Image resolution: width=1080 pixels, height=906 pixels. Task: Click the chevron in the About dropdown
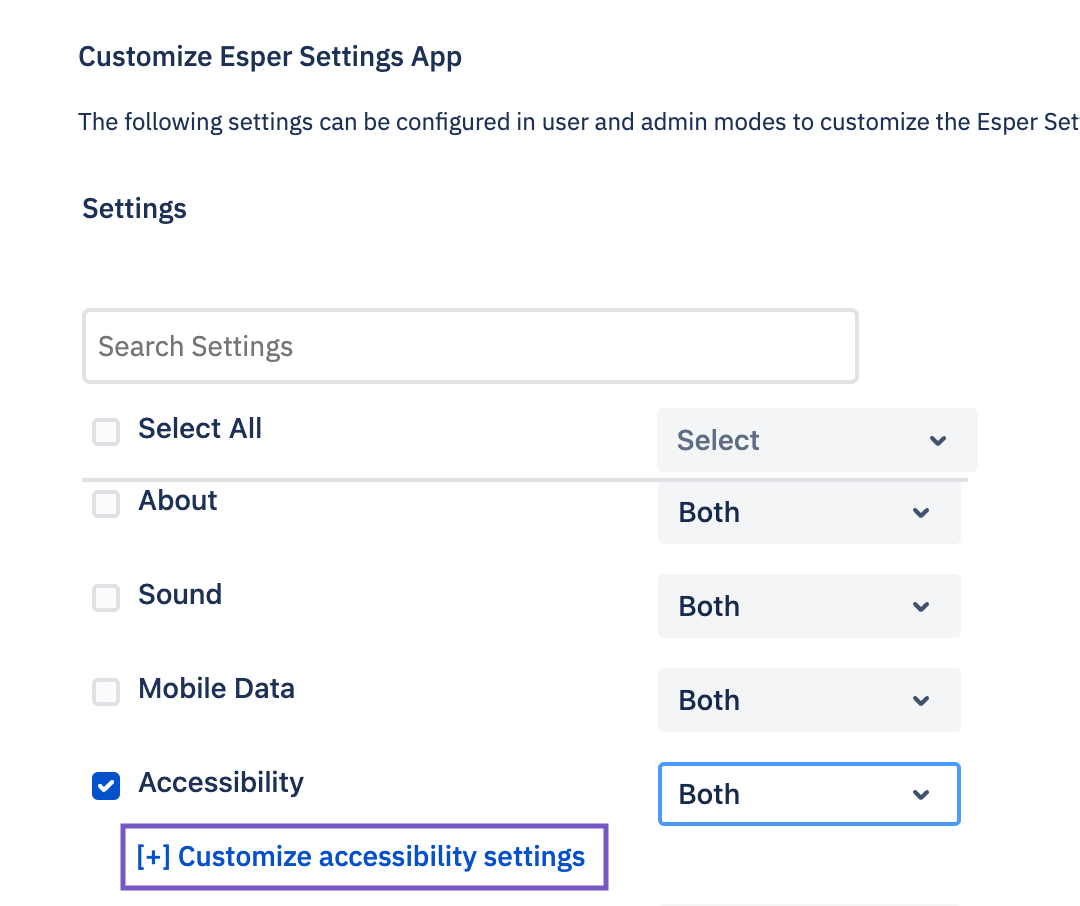click(x=921, y=512)
